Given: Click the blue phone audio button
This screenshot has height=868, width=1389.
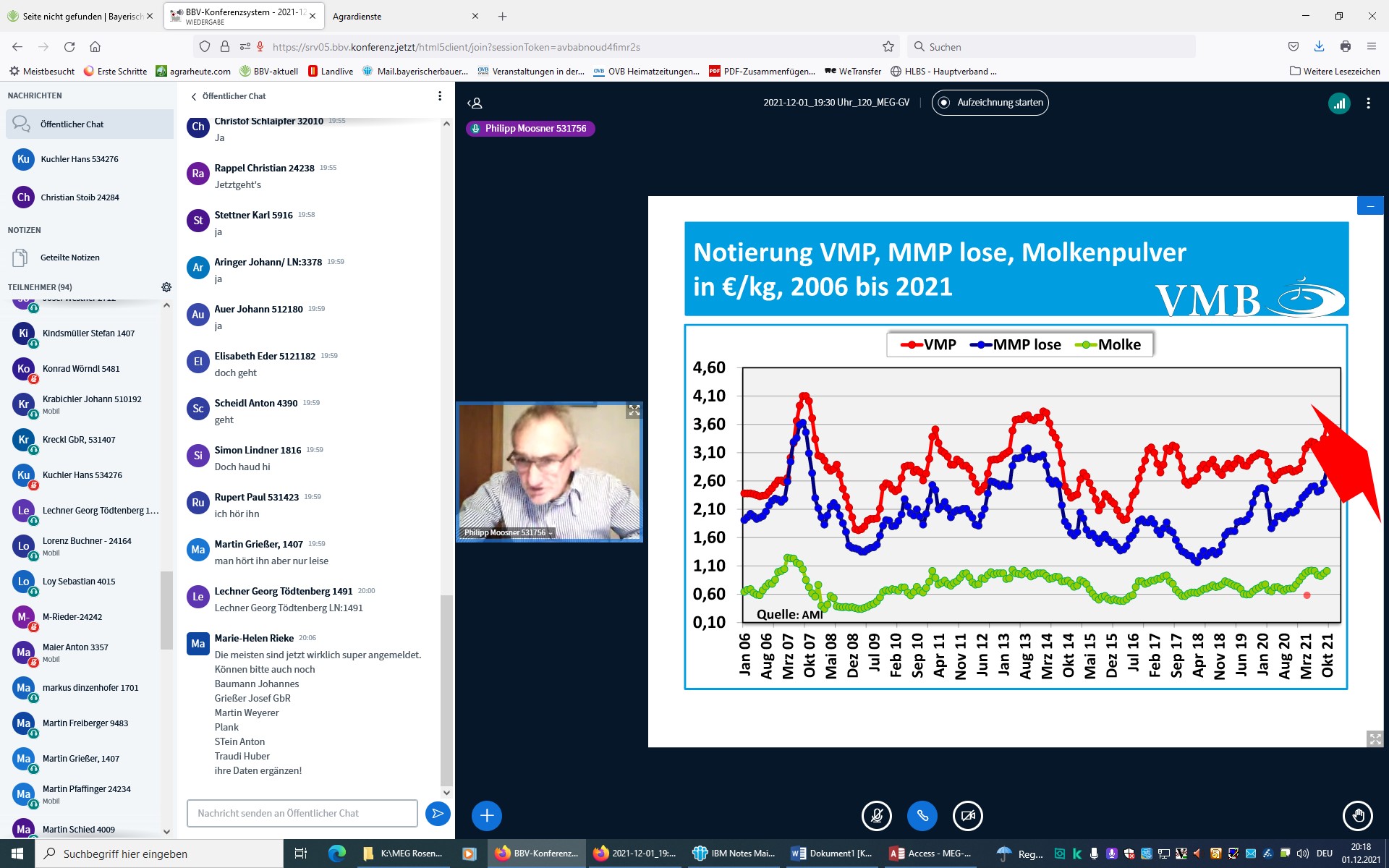Looking at the screenshot, I should [x=922, y=816].
